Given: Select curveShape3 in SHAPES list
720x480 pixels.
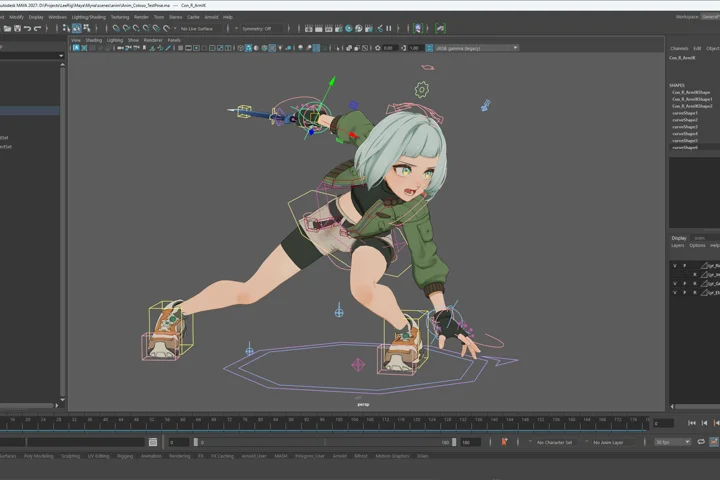Looking at the screenshot, I should tap(685, 127).
